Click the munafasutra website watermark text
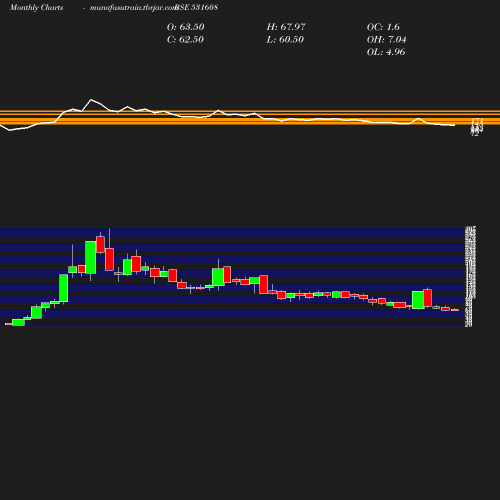Screen dimensions: 500x500 click(x=133, y=8)
